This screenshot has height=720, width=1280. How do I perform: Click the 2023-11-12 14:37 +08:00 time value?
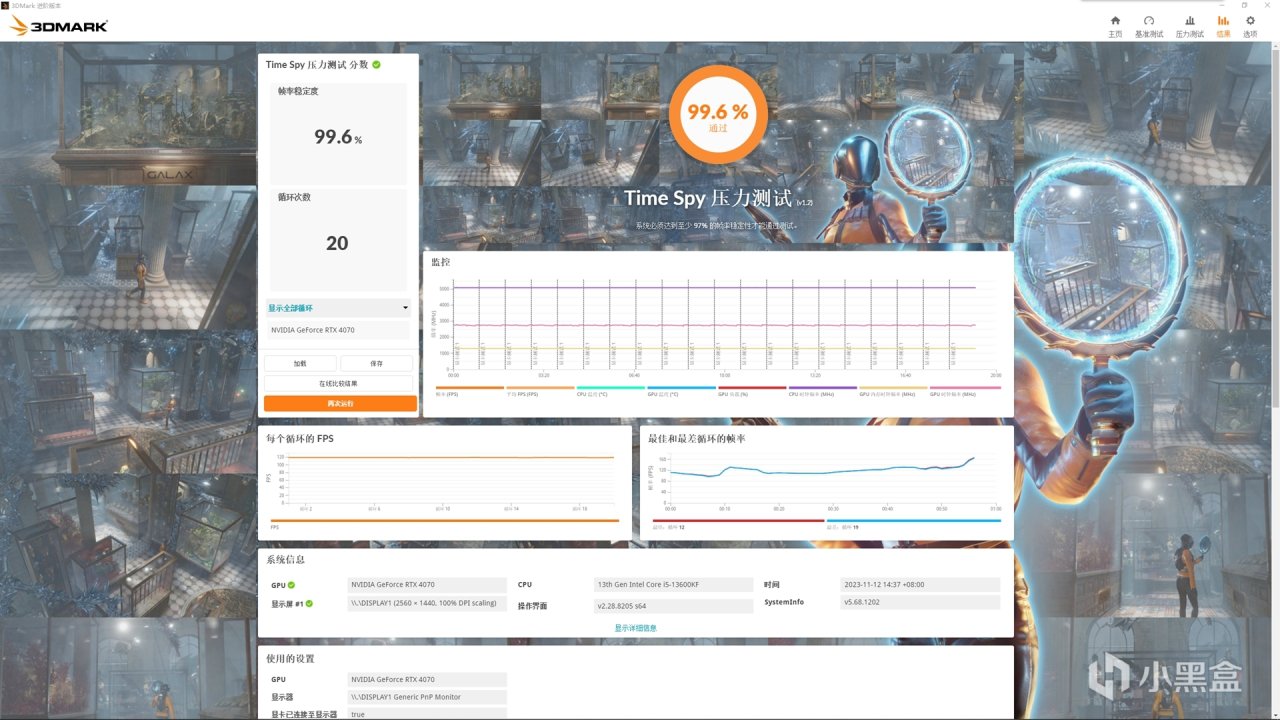pos(920,585)
